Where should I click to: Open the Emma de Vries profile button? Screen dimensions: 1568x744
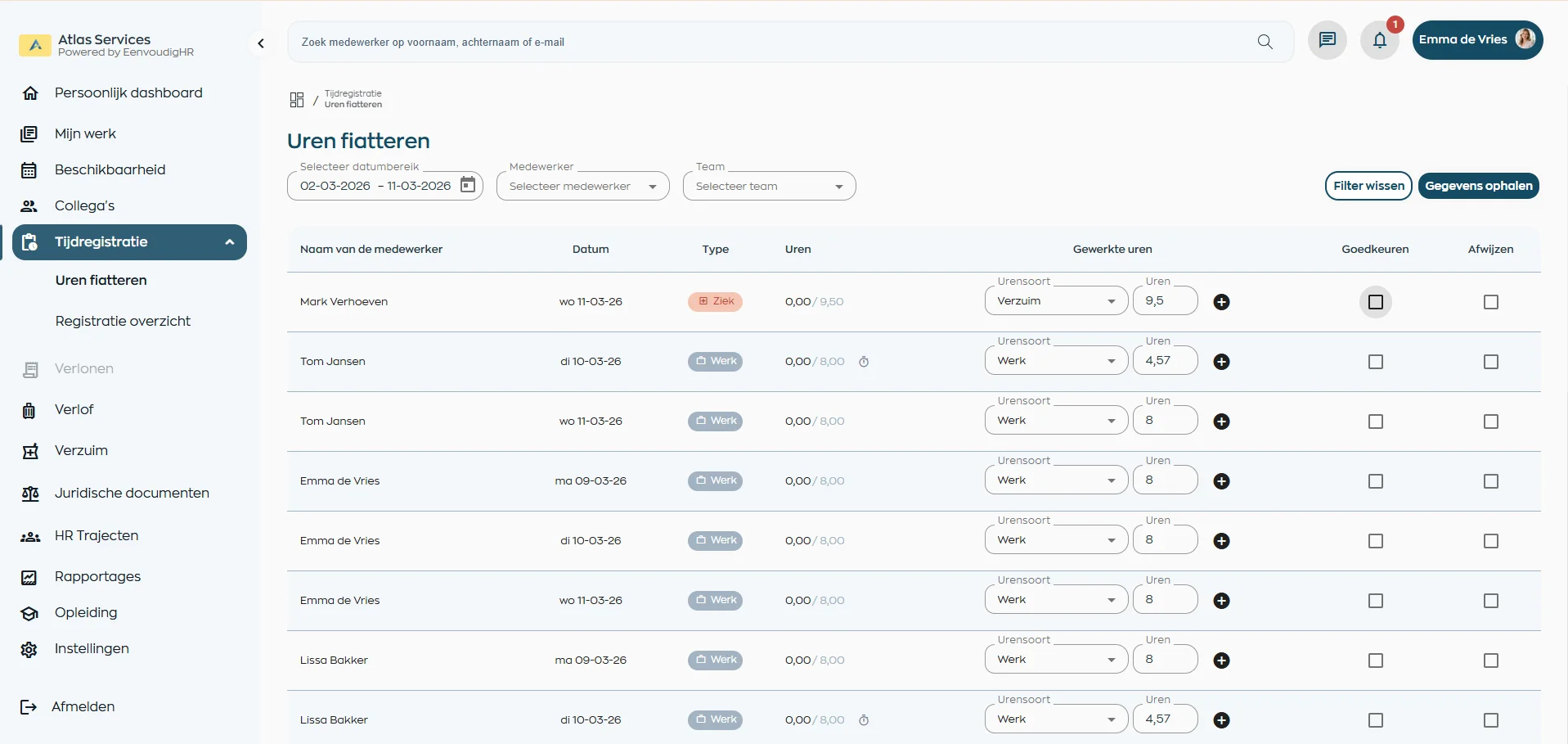click(1476, 40)
